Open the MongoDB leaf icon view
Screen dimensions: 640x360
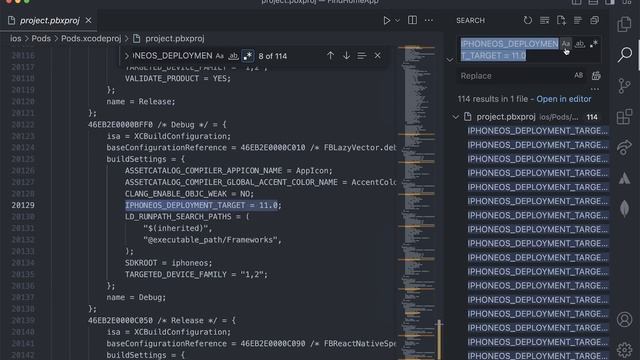point(624,208)
